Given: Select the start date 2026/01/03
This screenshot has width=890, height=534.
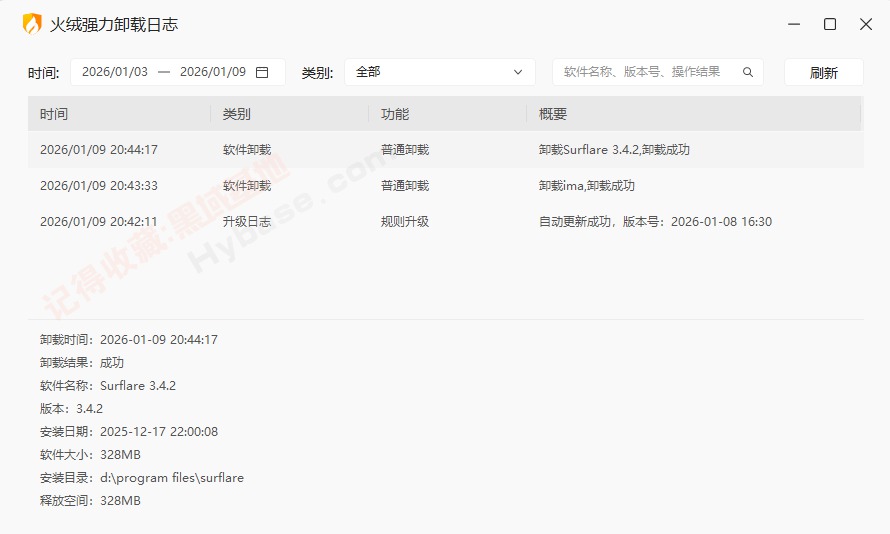Looking at the screenshot, I should (x=115, y=72).
